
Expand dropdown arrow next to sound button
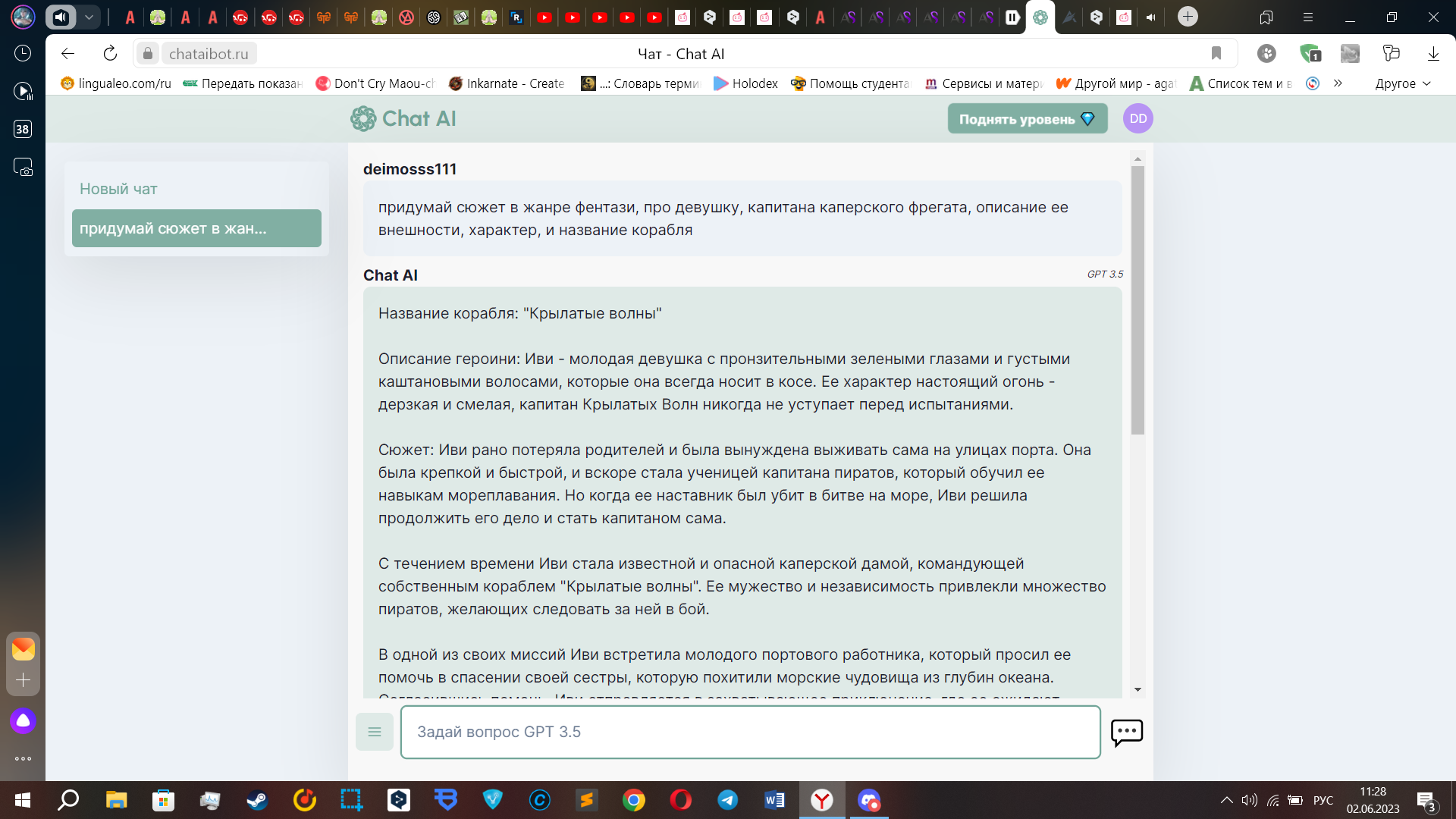[x=89, y=17]
